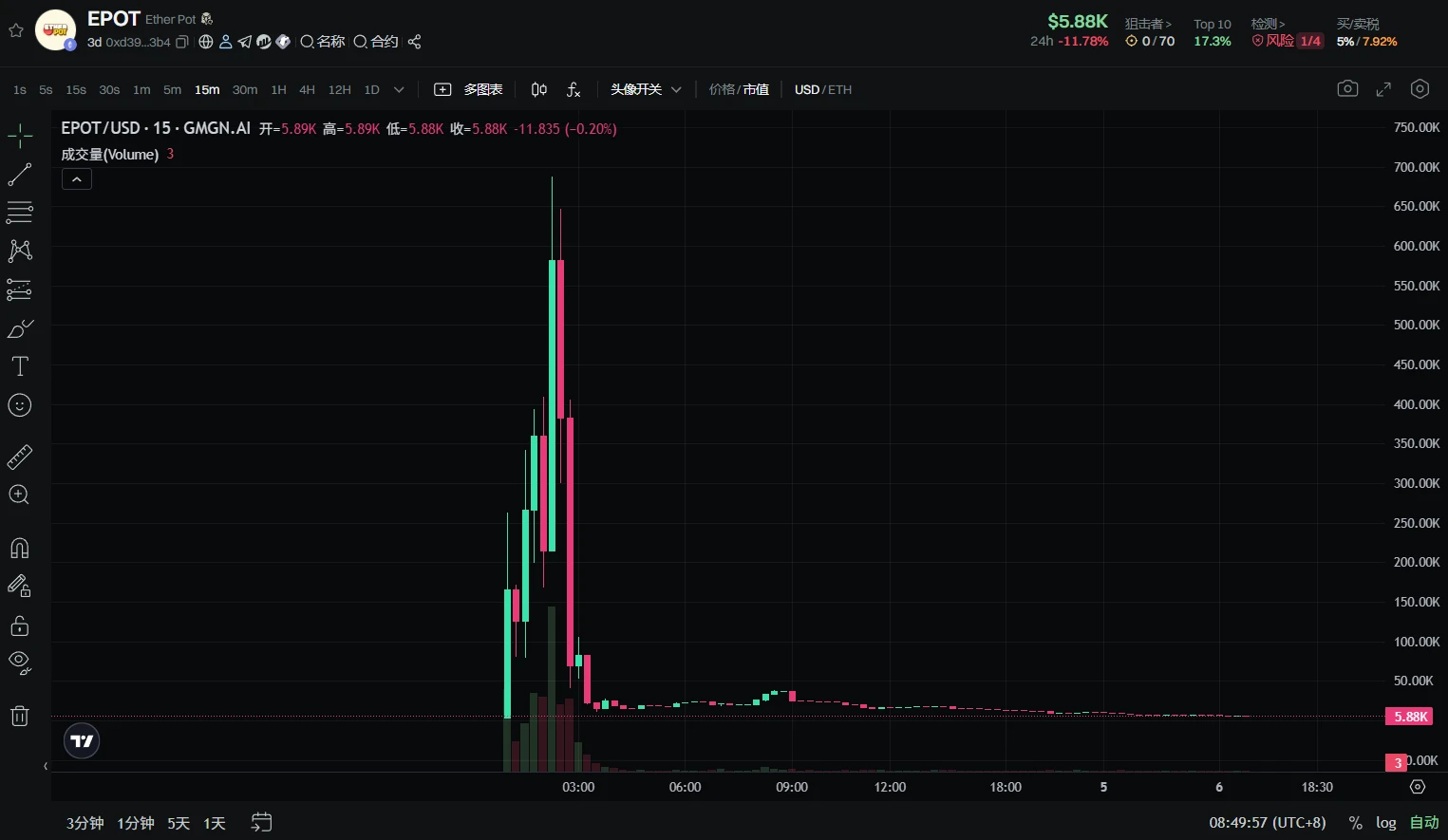Toggle percent scale mode
The width and height of the screenshot is (1448, 840).
(x=1355, y=823)
